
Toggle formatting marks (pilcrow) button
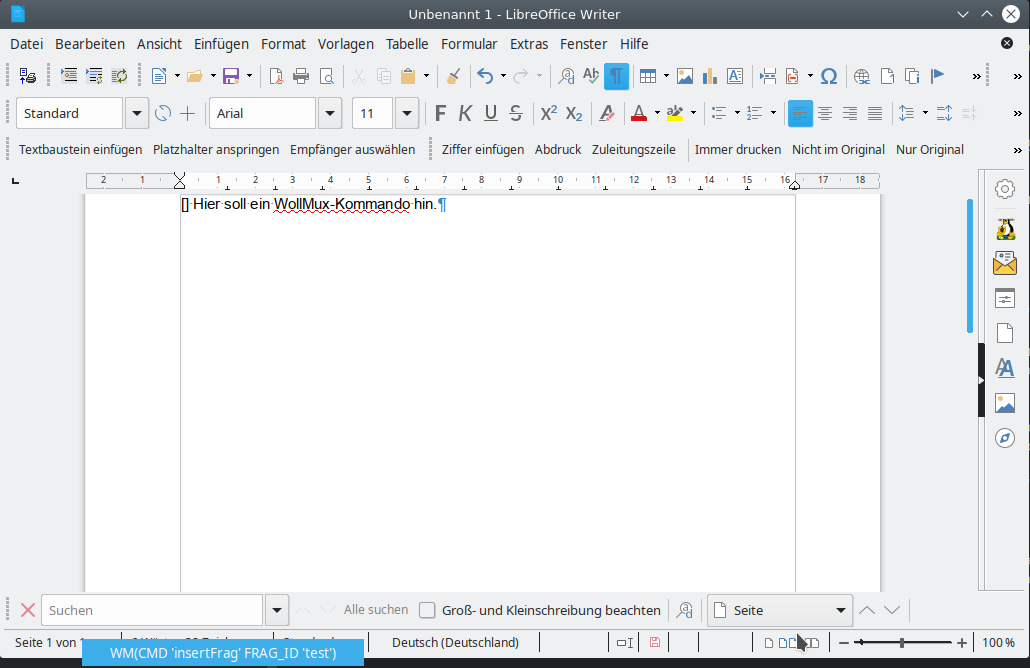616,76
